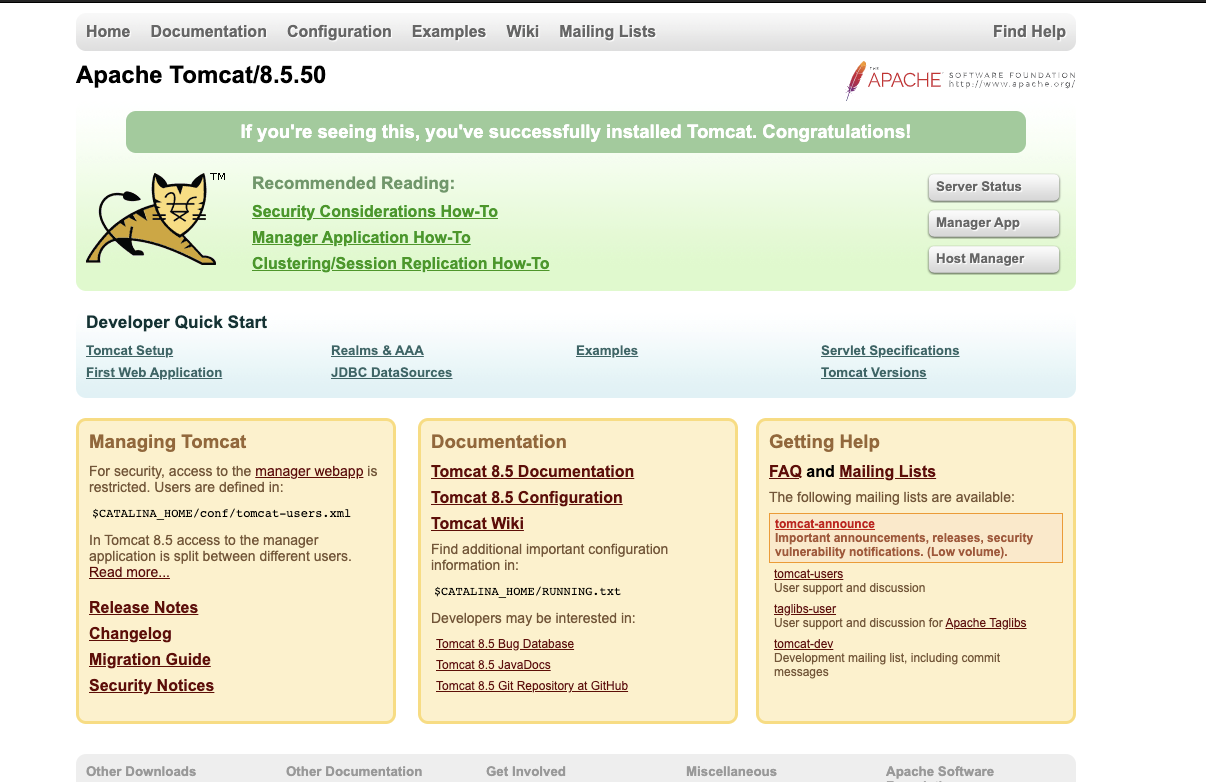The image size is (1206, 782).
Task: Select Examples in the top navigation bar
Action: tap(448, 31)
